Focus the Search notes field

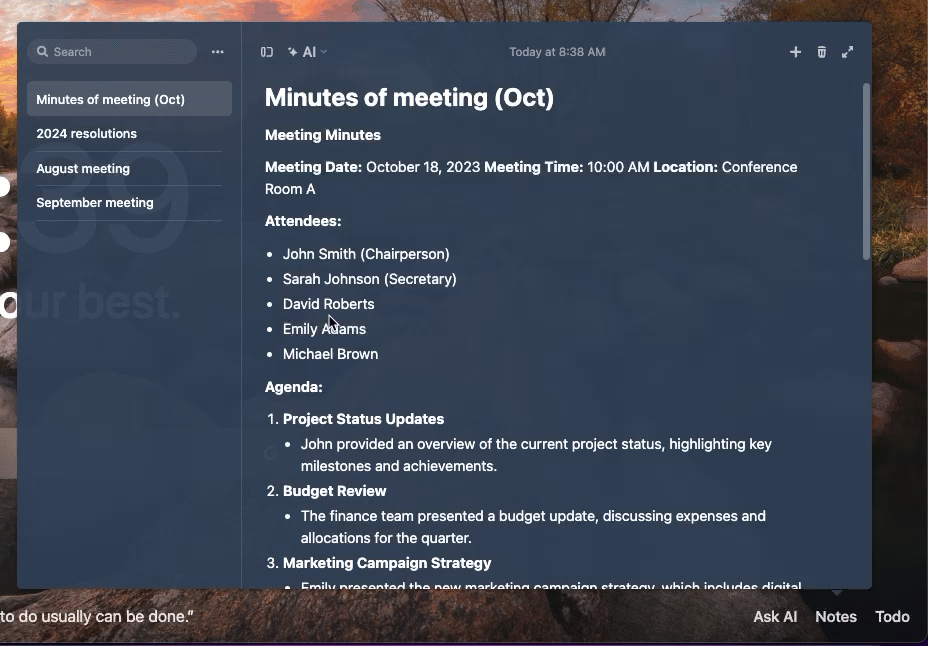112,51
